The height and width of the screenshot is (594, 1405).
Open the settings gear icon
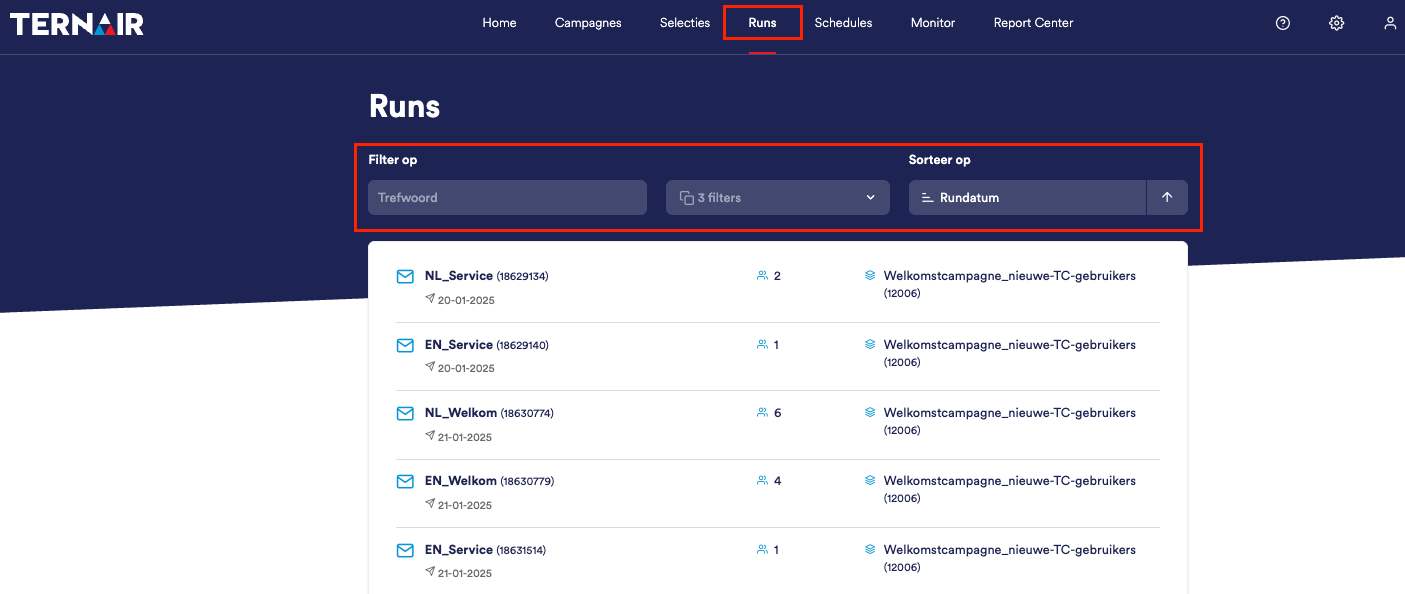(1336, 23)
